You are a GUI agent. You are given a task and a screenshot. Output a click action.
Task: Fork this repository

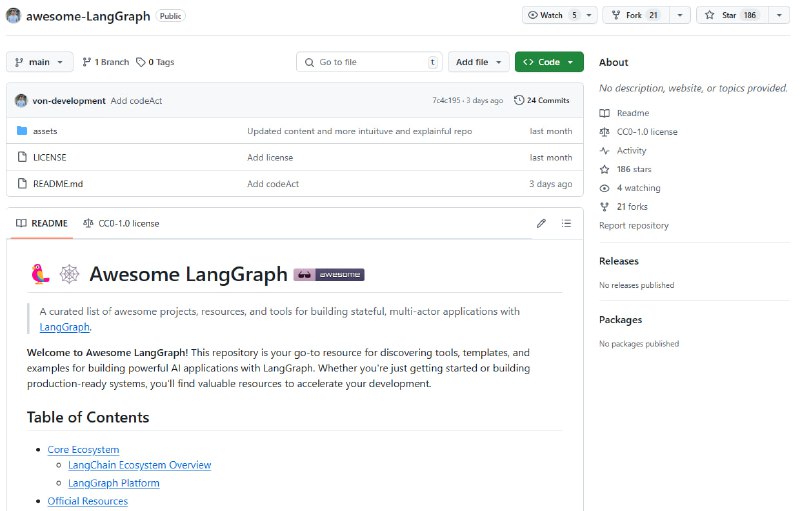[636, 15]
